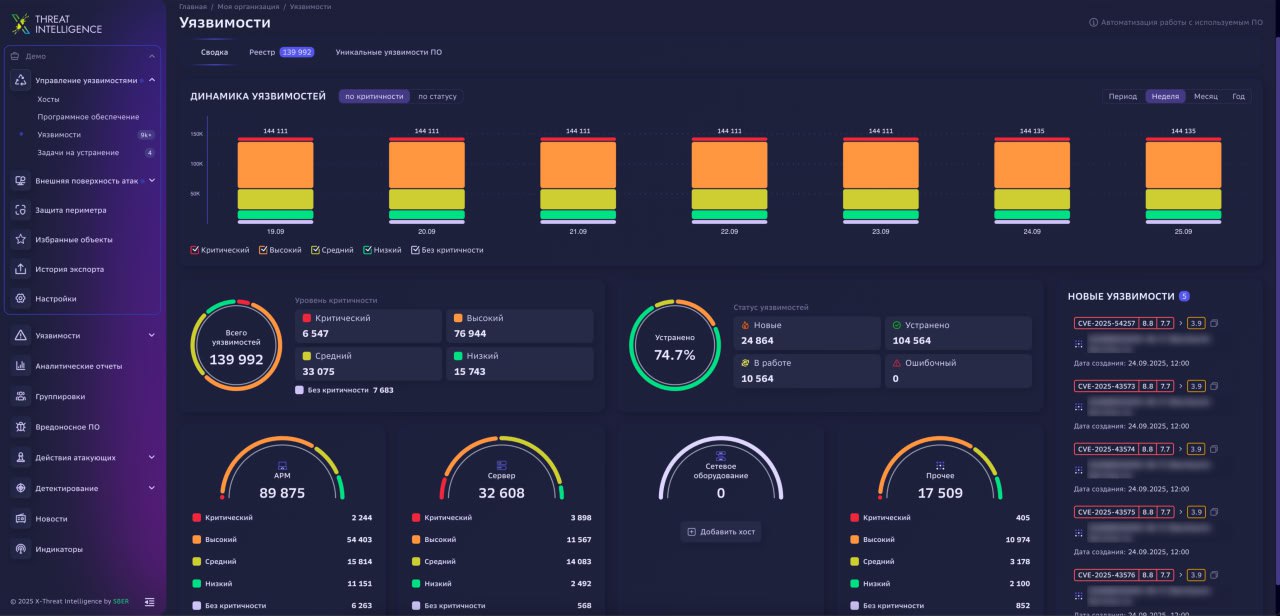This screenshot has width=1280, height=616.
Task: Collapse the Демо organization dropdown
Action: [x=152, y=57]
